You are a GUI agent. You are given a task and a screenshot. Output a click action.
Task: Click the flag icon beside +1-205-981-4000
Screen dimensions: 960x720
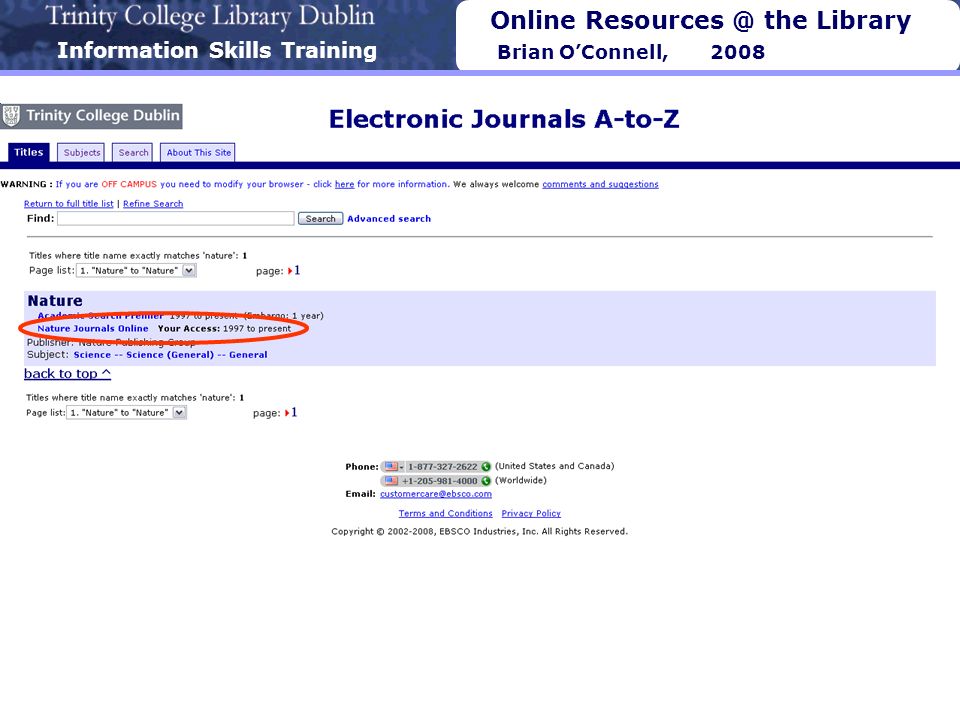391,481
